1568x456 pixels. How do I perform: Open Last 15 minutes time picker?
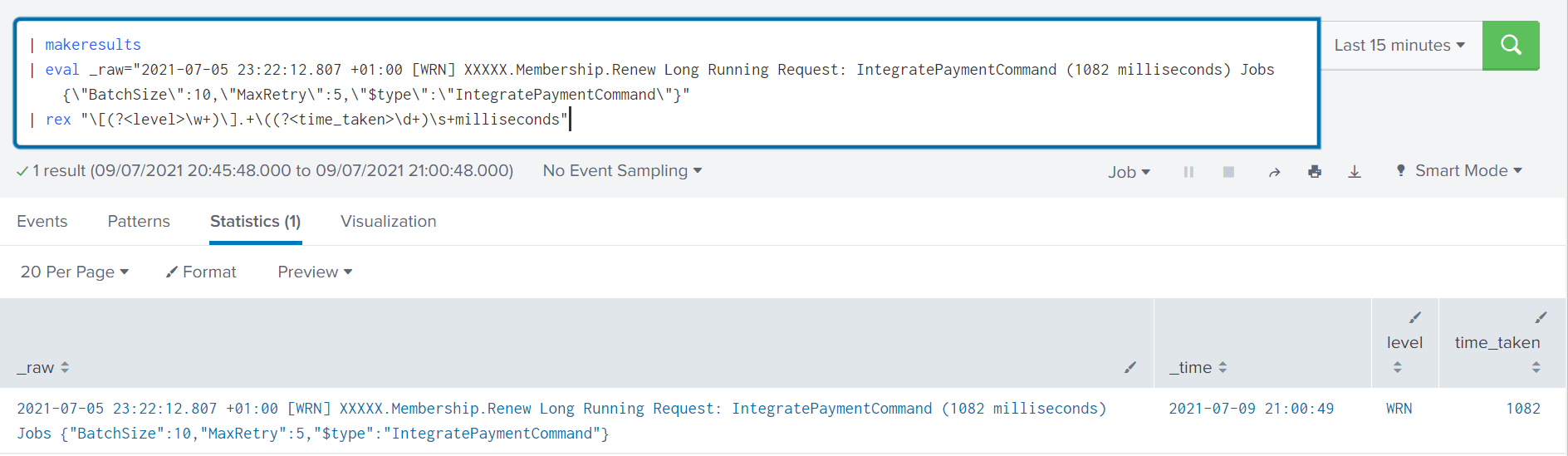pos(1399,46)
